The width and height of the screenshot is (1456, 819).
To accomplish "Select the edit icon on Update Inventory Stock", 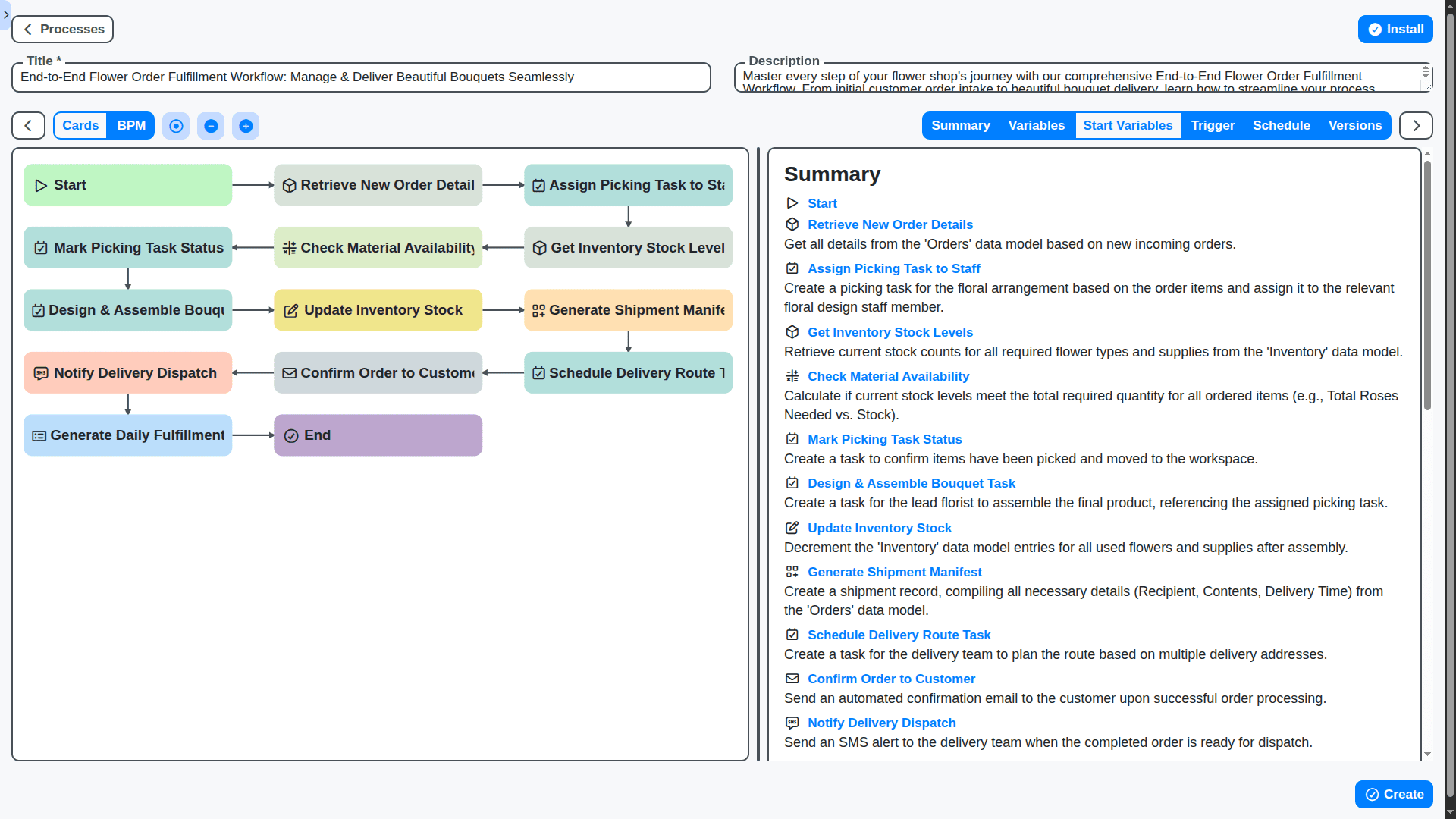I will (290, 309).
